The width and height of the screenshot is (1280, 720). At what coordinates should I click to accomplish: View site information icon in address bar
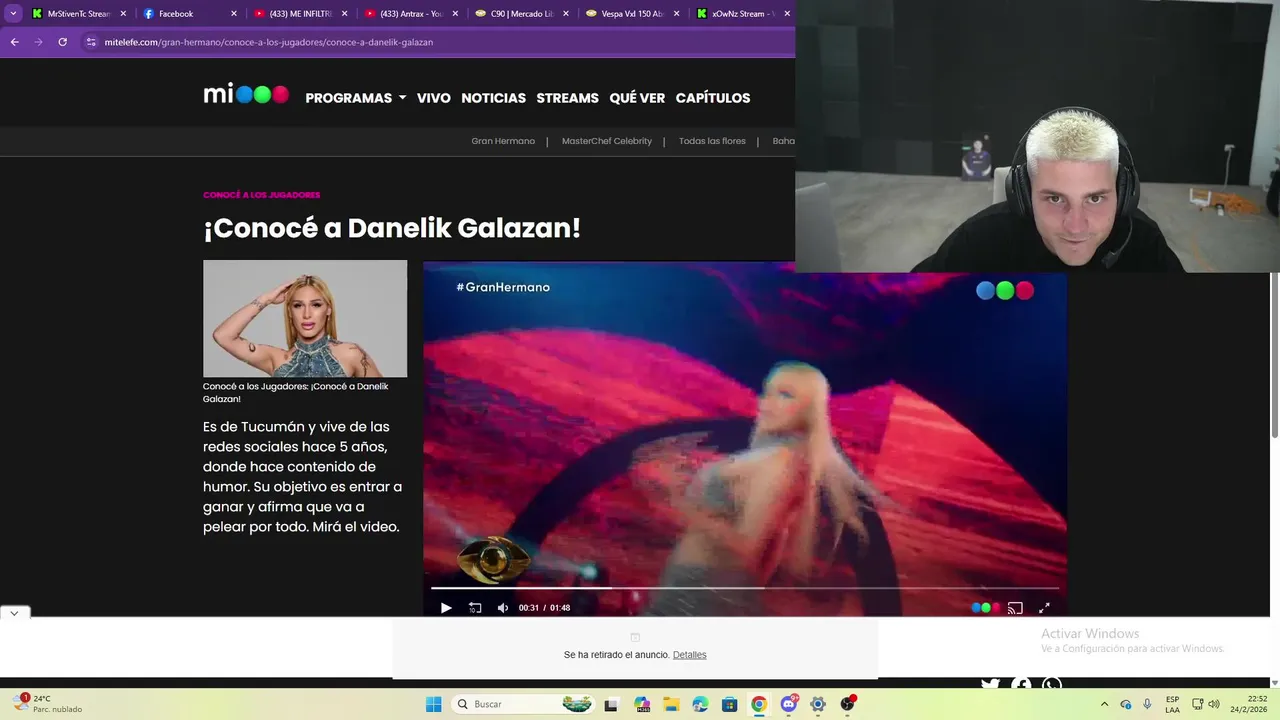tap(91, 42)
